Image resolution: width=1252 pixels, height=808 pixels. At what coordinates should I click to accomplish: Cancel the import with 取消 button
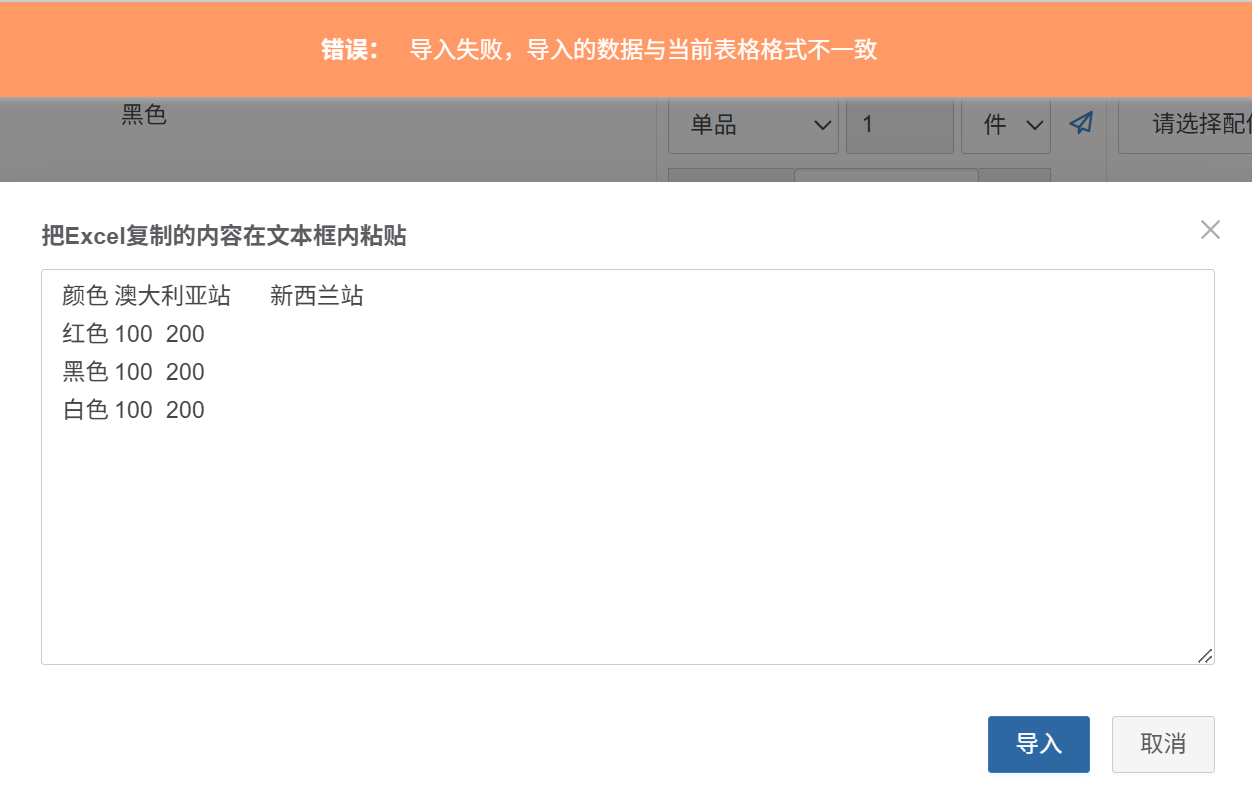(1163, 744)
